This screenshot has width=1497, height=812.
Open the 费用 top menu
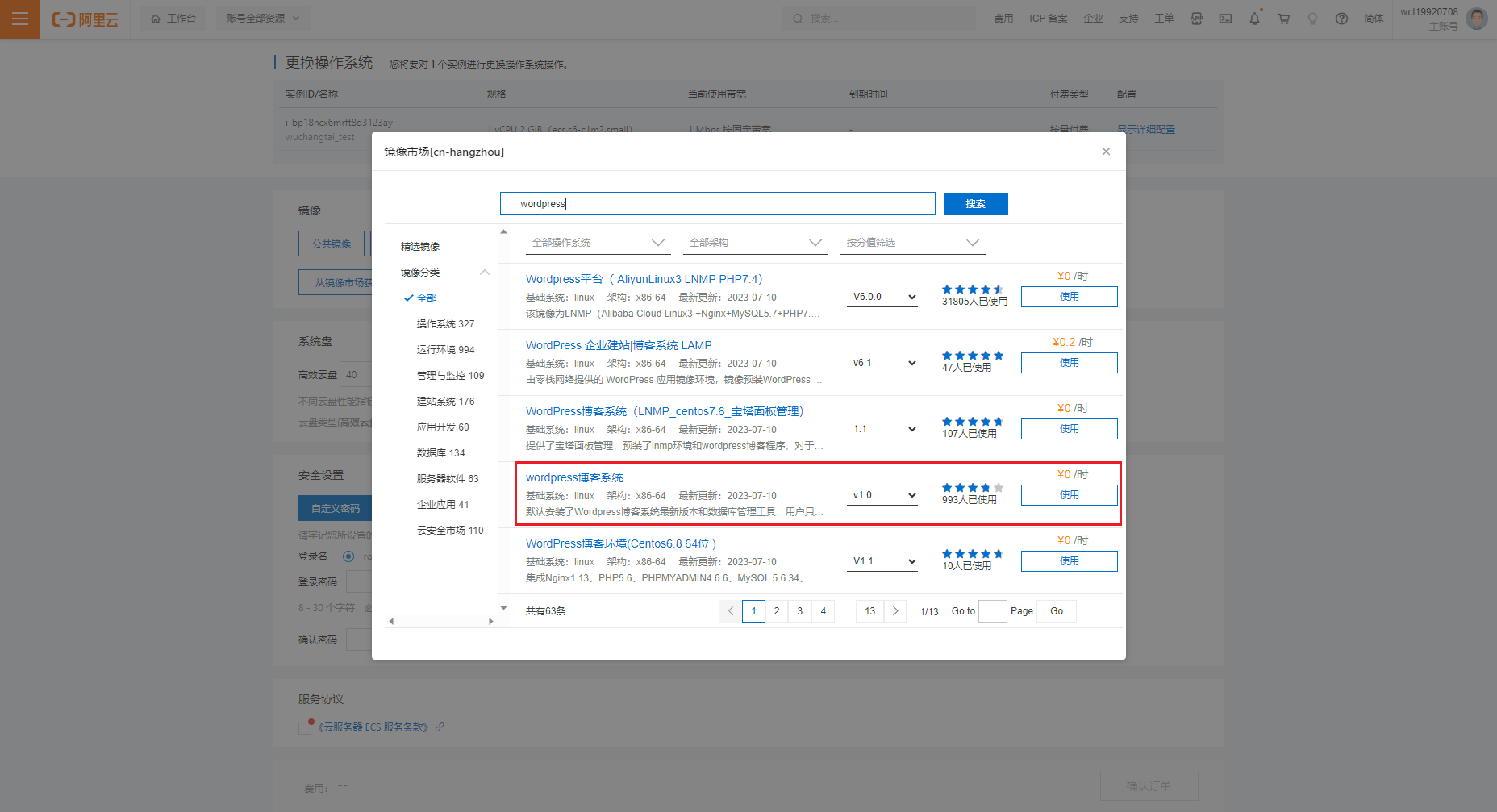pyautogui.click(x=1003, y=19)
